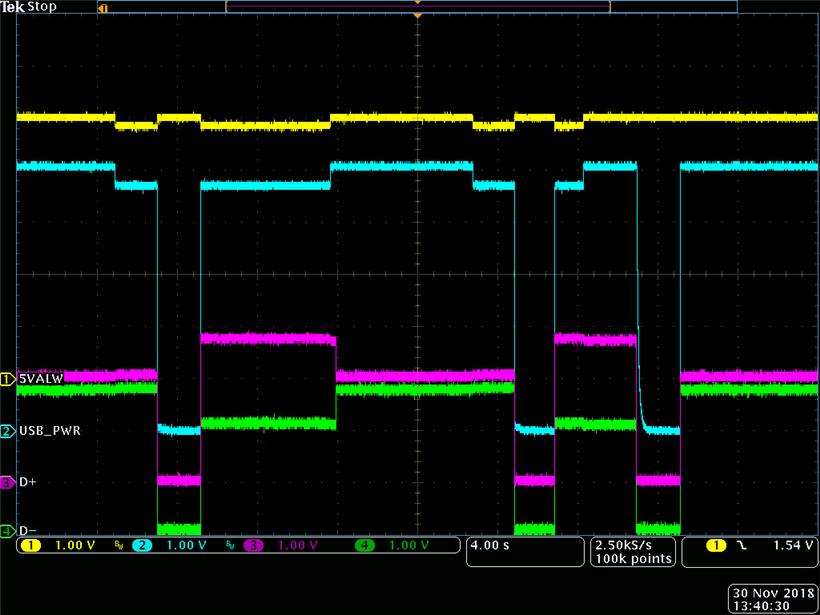
Task: Click channel 2 scale 1.00 V readout
Action: click(x=186, y=546)
